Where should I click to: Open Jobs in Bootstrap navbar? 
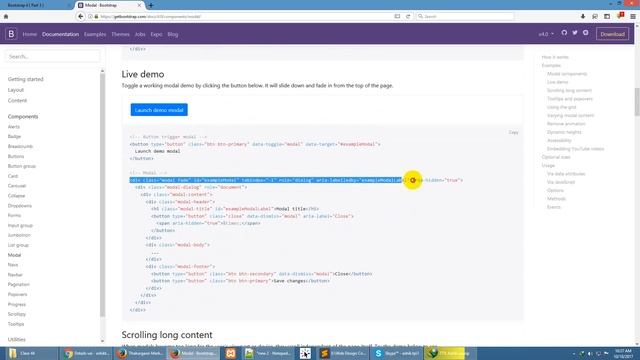click(140, 34)
